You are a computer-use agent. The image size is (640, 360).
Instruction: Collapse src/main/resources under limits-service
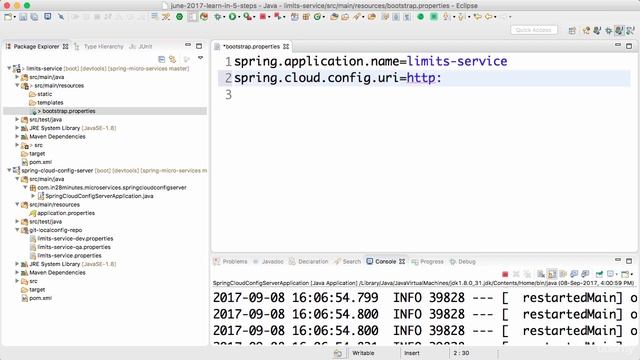[17, 85]
